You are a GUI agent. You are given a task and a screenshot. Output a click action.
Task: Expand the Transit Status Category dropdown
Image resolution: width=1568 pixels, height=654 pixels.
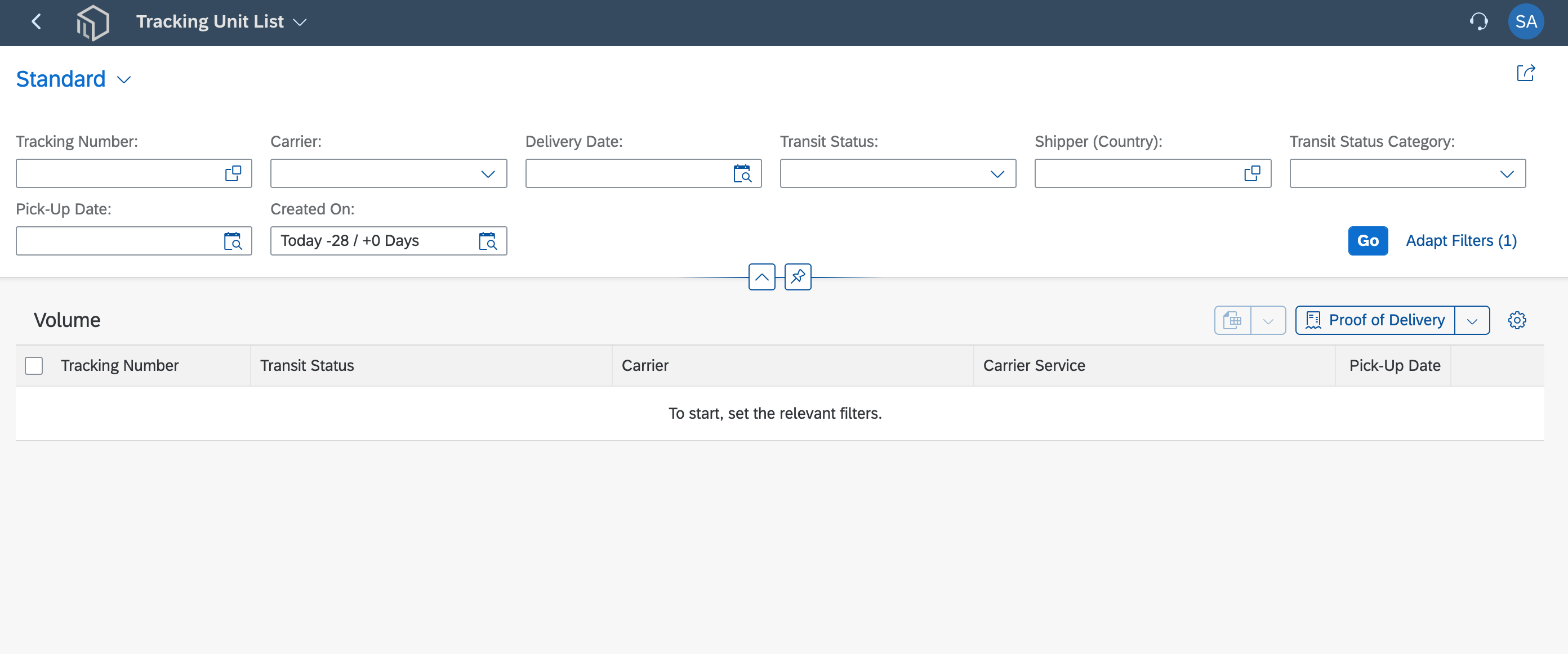click(1507, 174)
